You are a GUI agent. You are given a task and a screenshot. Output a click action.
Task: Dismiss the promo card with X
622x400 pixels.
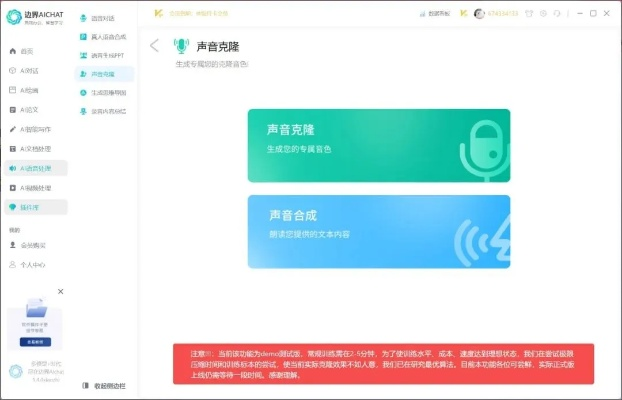point(60,291)
